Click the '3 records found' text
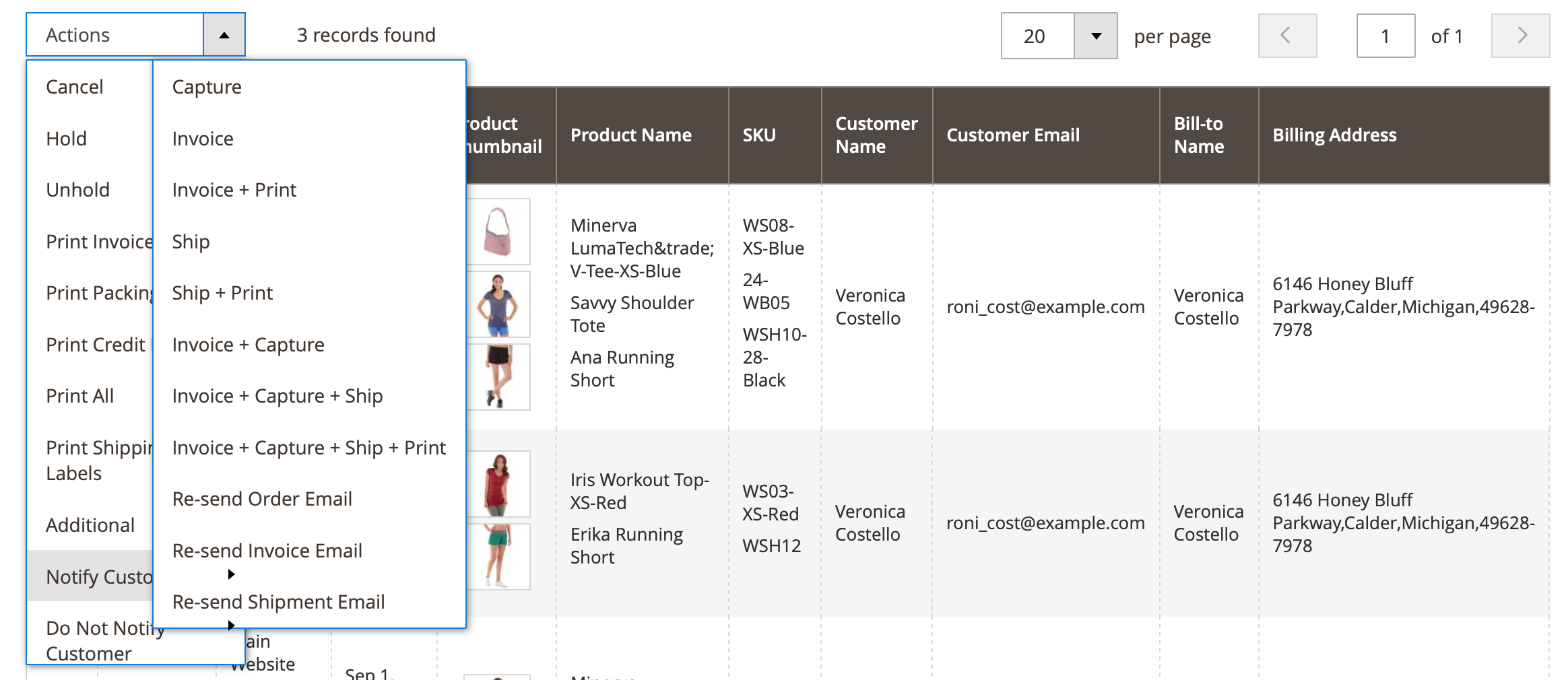The width and height of the screenshot is (1568, 680). click(x=366, y=35)
